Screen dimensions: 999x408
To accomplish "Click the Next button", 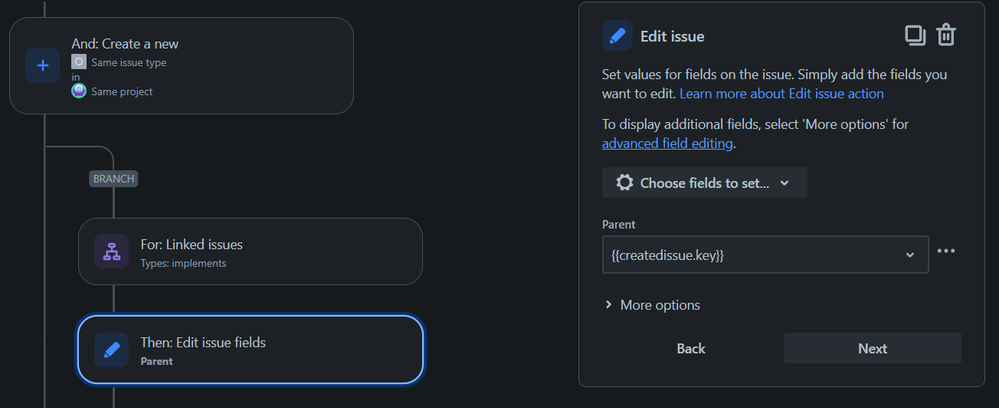I will (x=872, y=348).
